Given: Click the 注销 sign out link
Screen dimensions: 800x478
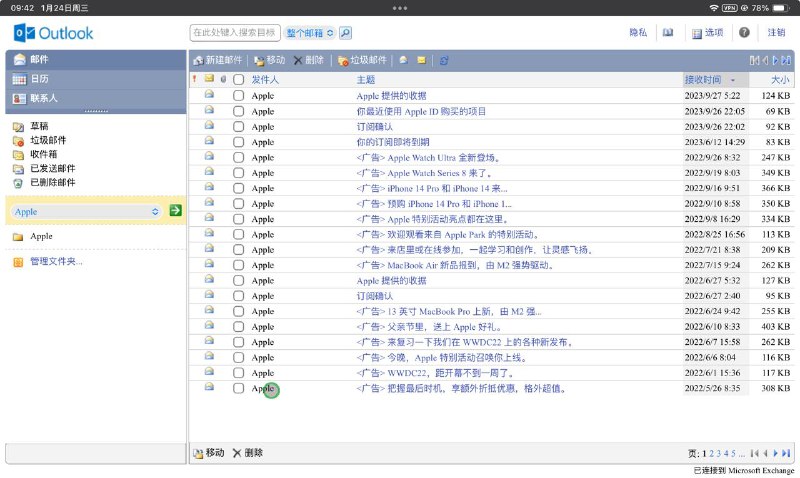Looking at the screenshot, I should click(776, 33).
